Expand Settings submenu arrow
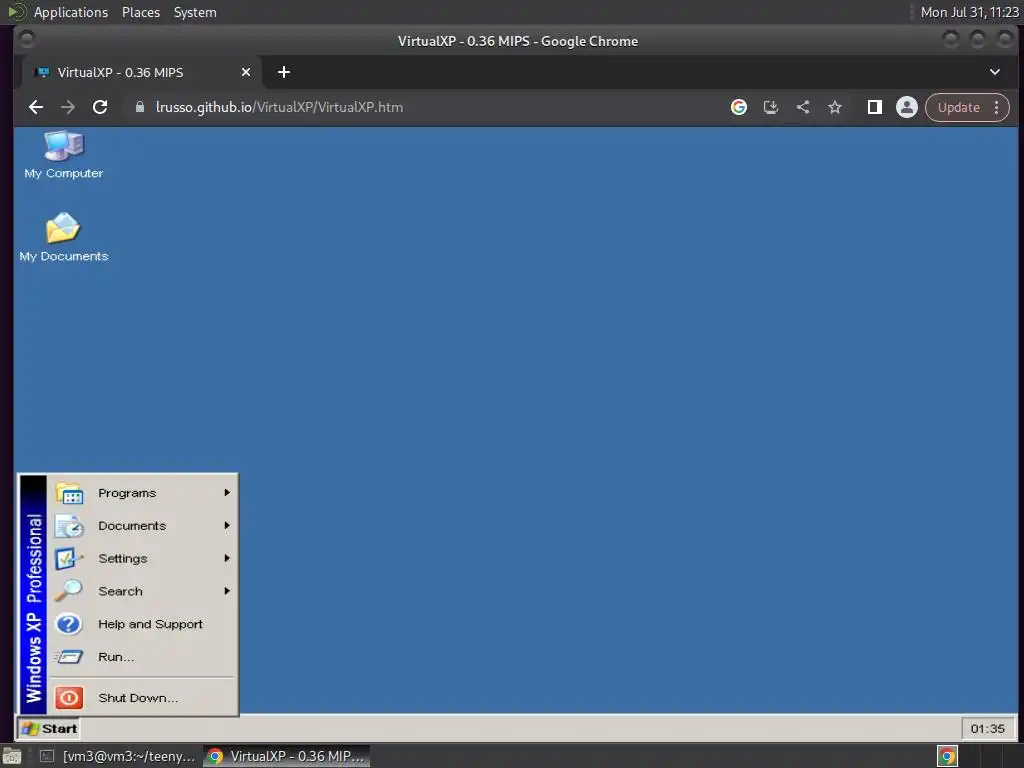Screen dimensions: 1024x768 pyautogui.click(x=227, y=558)
